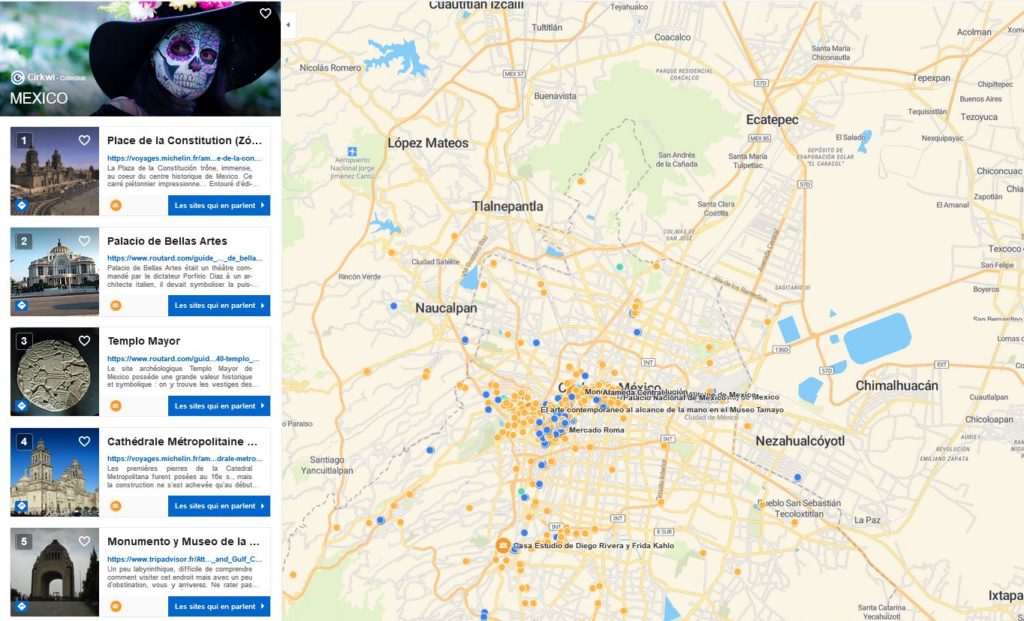Viewport: 1024px width, 621px height.
Task: Open the Palacio de Bellas Artes thumbnail image
Action: pos(55,272)
